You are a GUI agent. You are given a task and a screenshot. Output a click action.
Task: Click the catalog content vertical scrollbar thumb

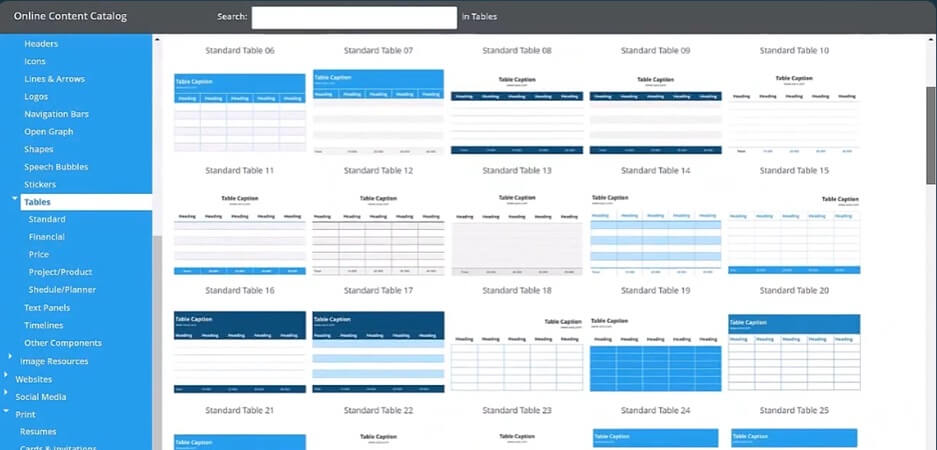coord(931,135)
